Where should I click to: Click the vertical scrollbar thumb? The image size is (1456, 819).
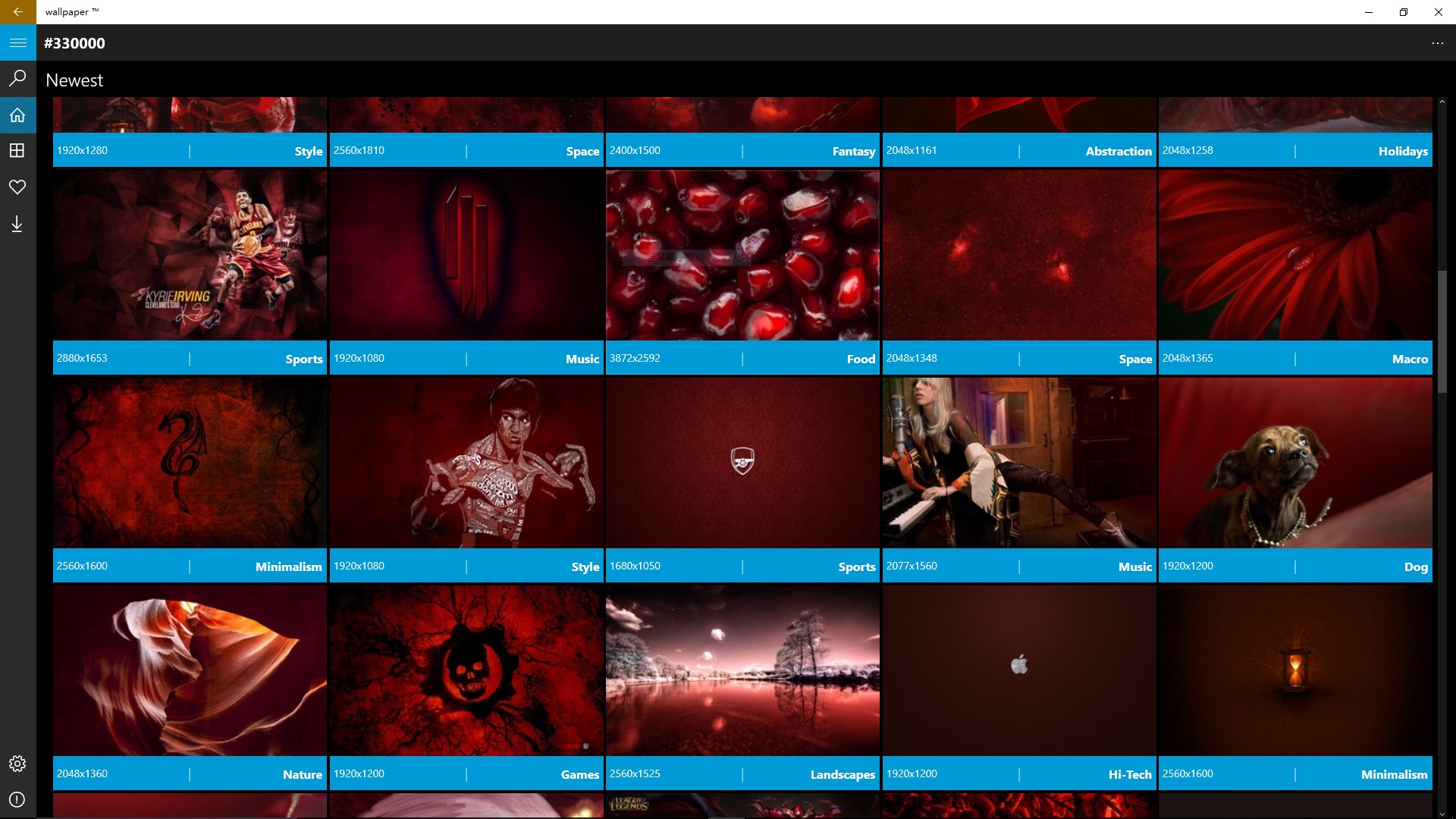1442,331
